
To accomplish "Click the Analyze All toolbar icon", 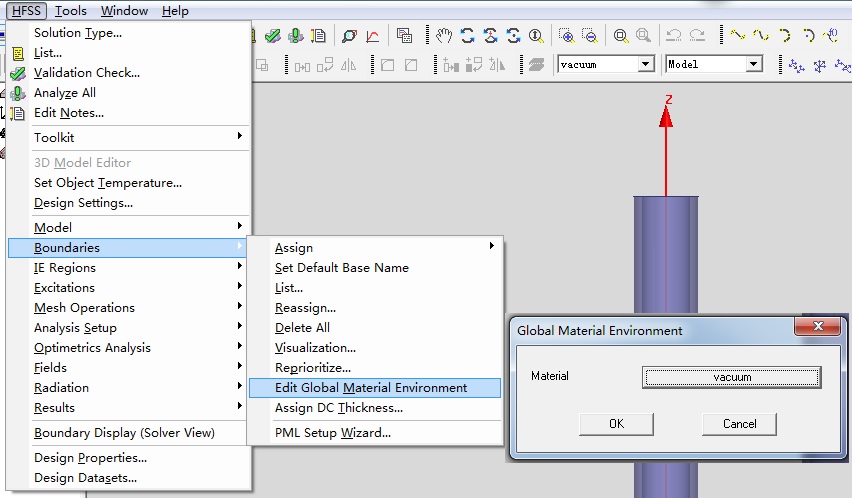I will coord(296,36).
